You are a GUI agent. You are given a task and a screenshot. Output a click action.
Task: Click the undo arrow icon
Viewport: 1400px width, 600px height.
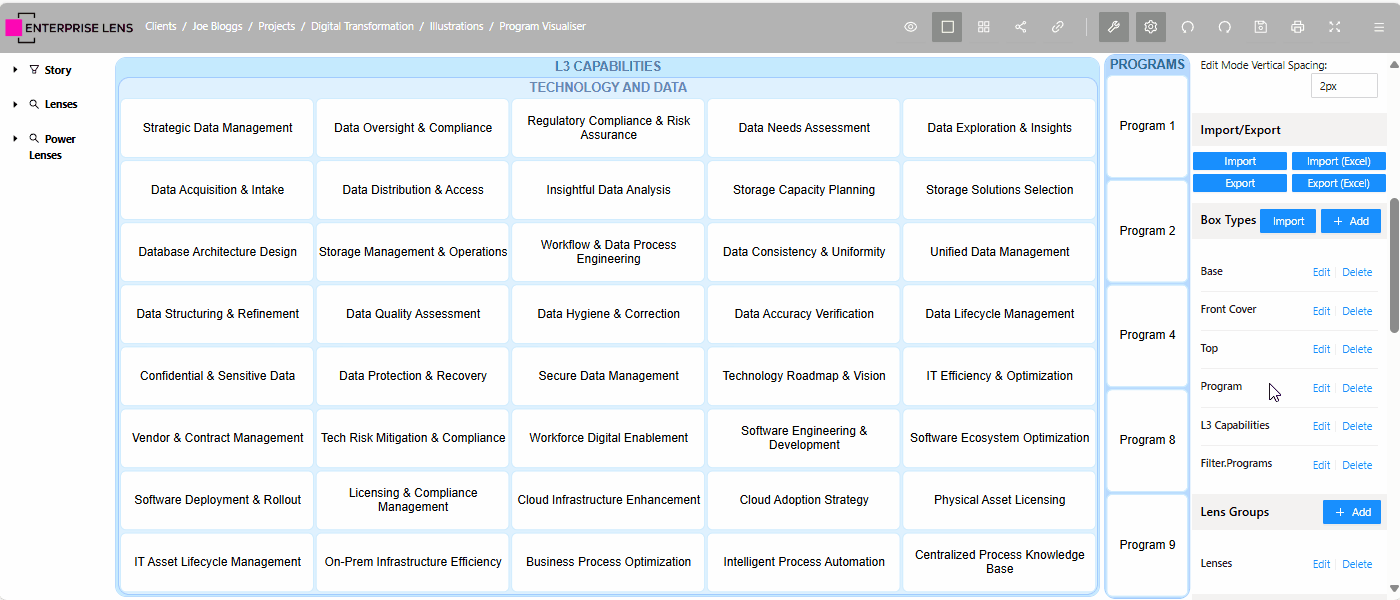pos(1188,27)
